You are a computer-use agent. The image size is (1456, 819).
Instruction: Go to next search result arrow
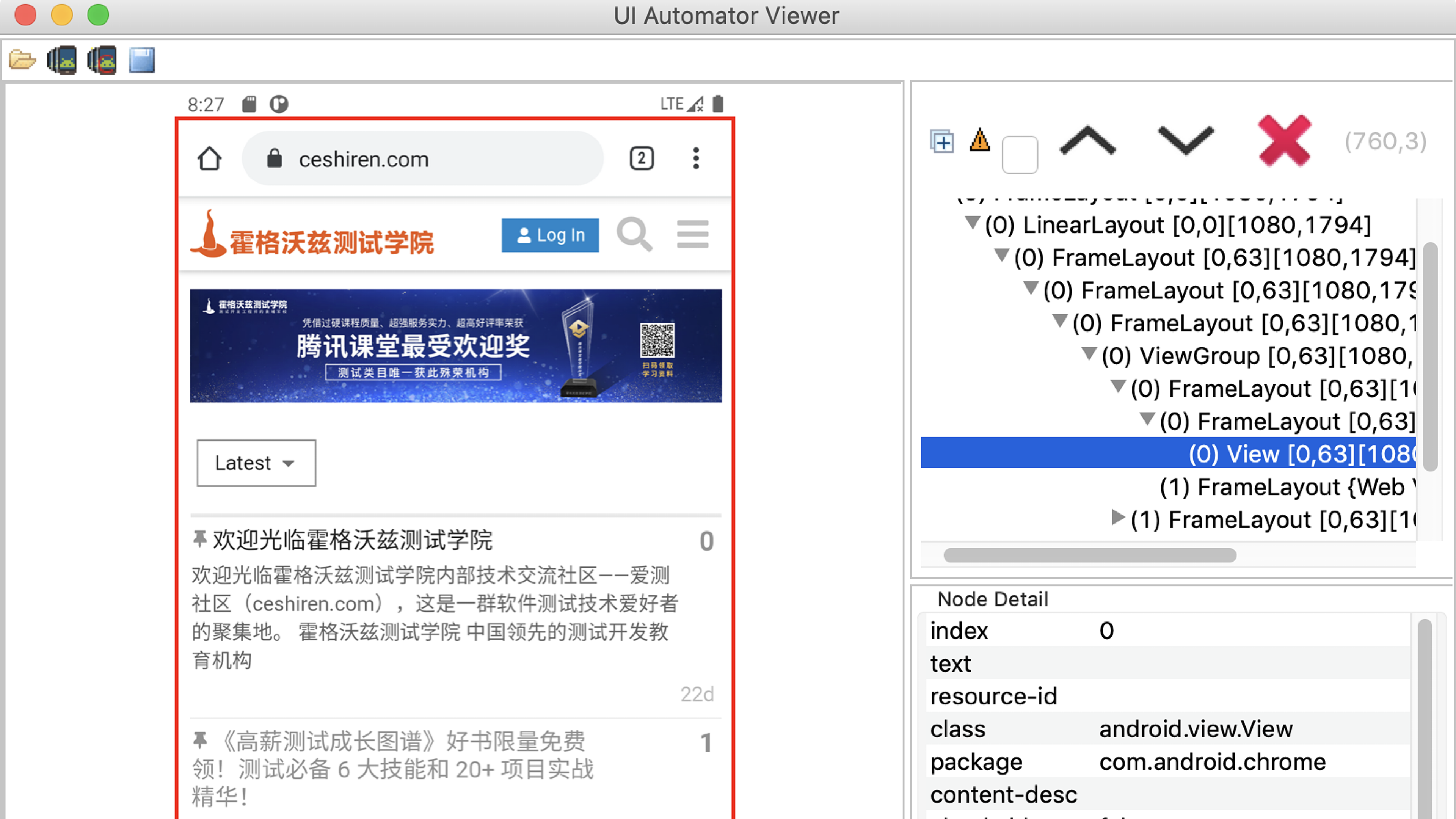tap(1185, 141)
